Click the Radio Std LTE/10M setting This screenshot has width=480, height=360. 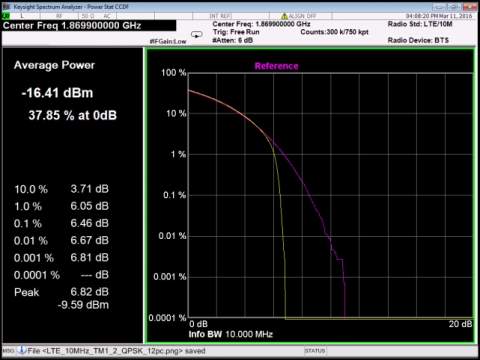pos(420,24)
